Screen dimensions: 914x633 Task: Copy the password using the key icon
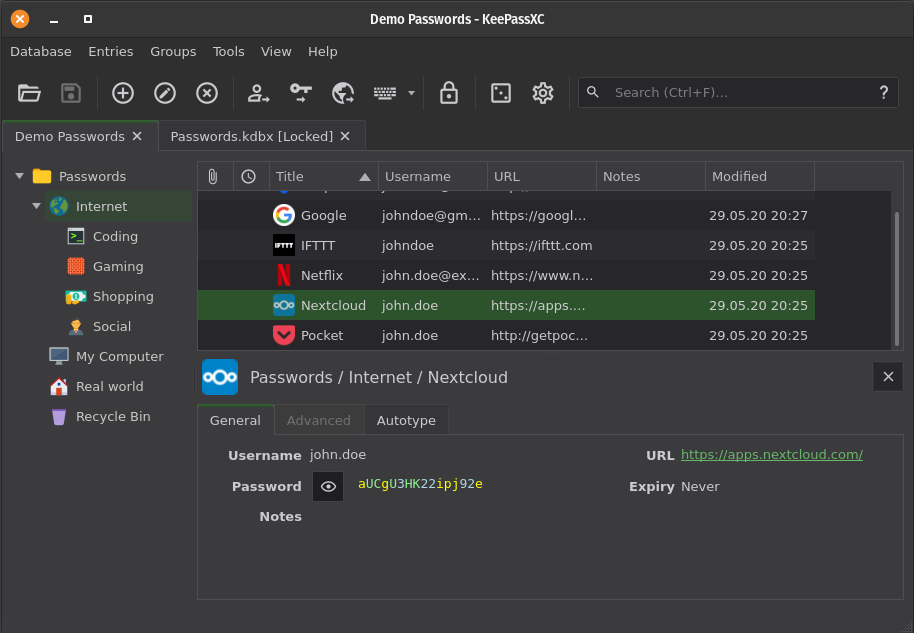click(x=300, y=92)
